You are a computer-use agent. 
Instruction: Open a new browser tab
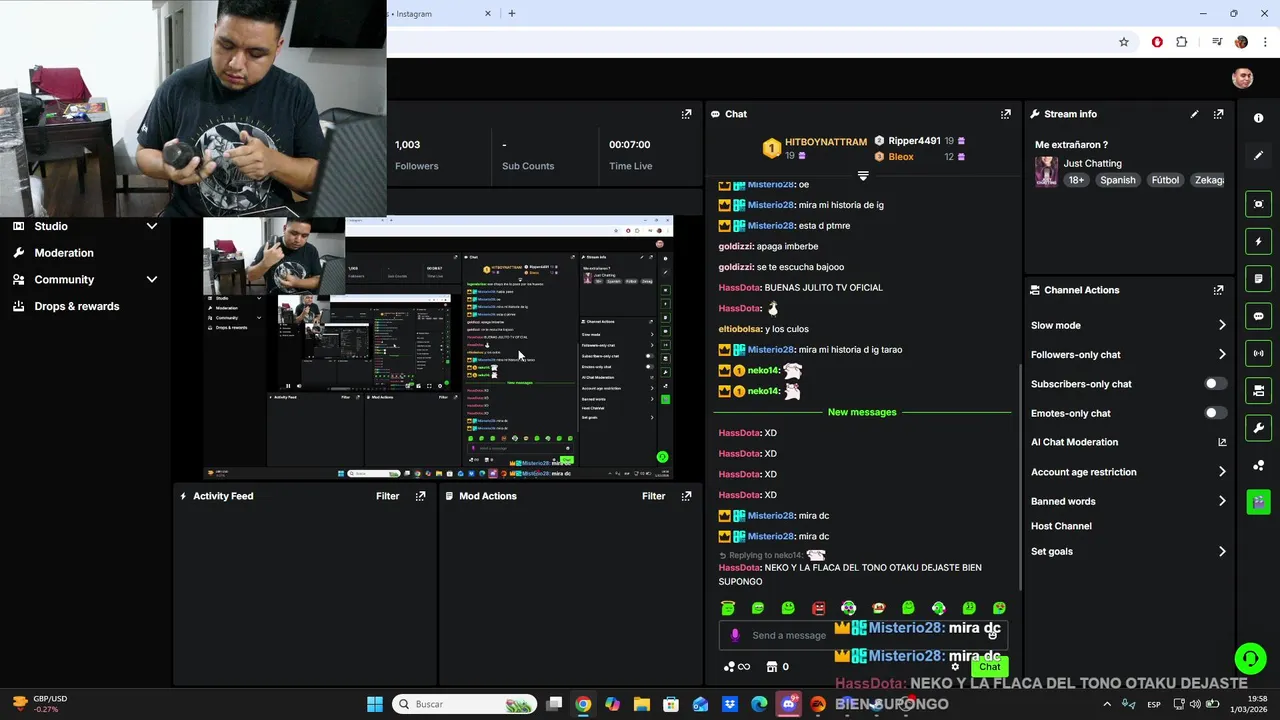[512, 13]
